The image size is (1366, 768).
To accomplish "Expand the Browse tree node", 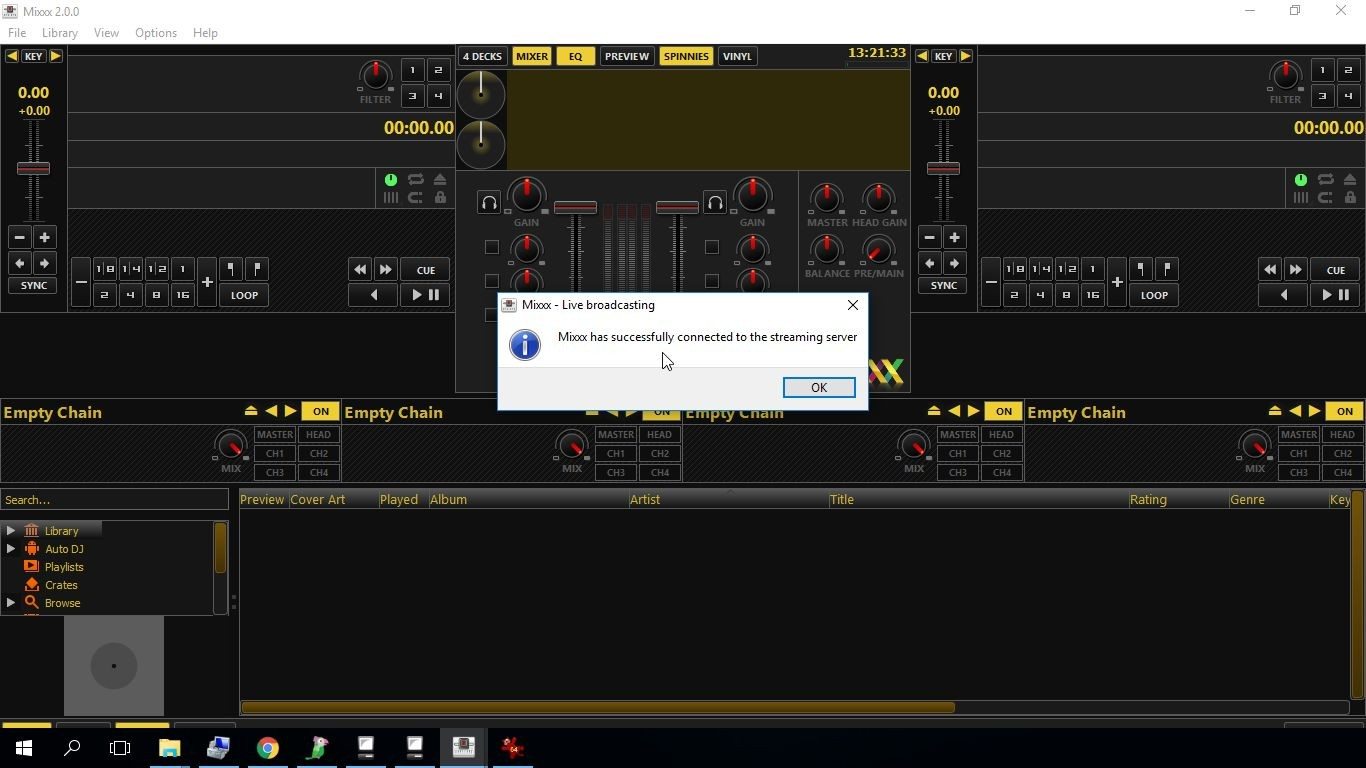I will click(x=11, y=603).
